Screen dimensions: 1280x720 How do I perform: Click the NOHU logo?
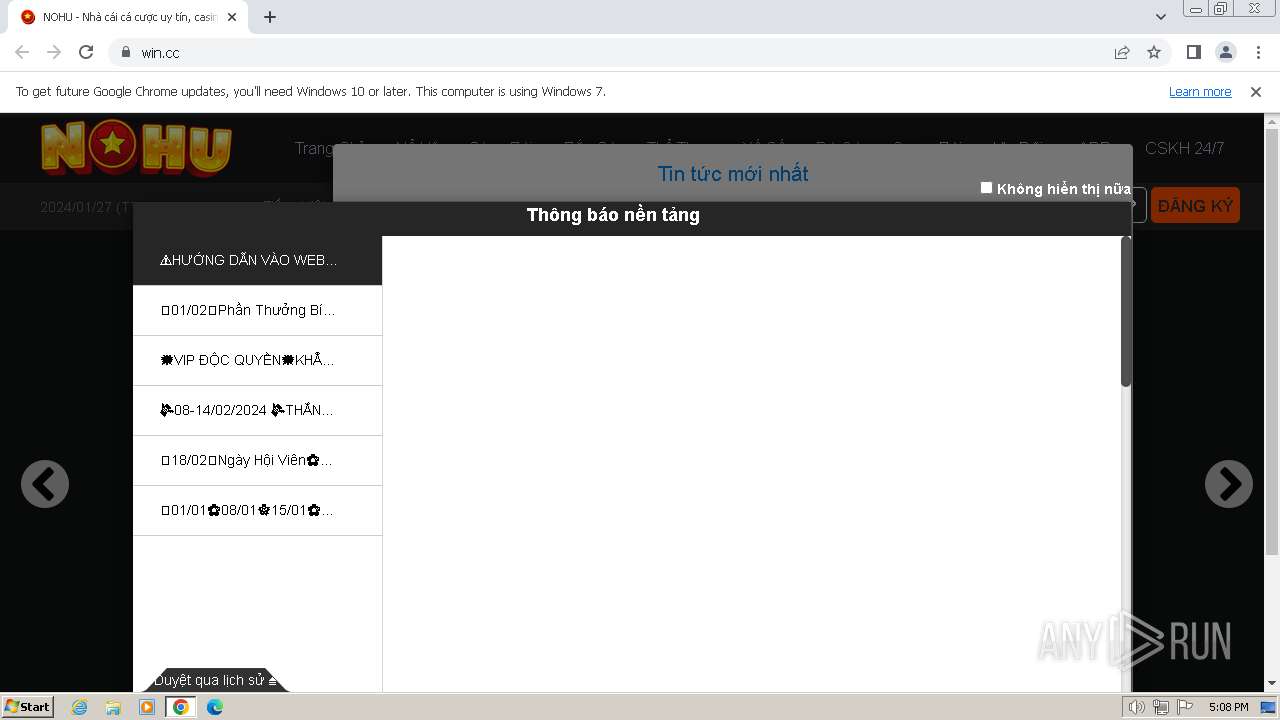136,148
